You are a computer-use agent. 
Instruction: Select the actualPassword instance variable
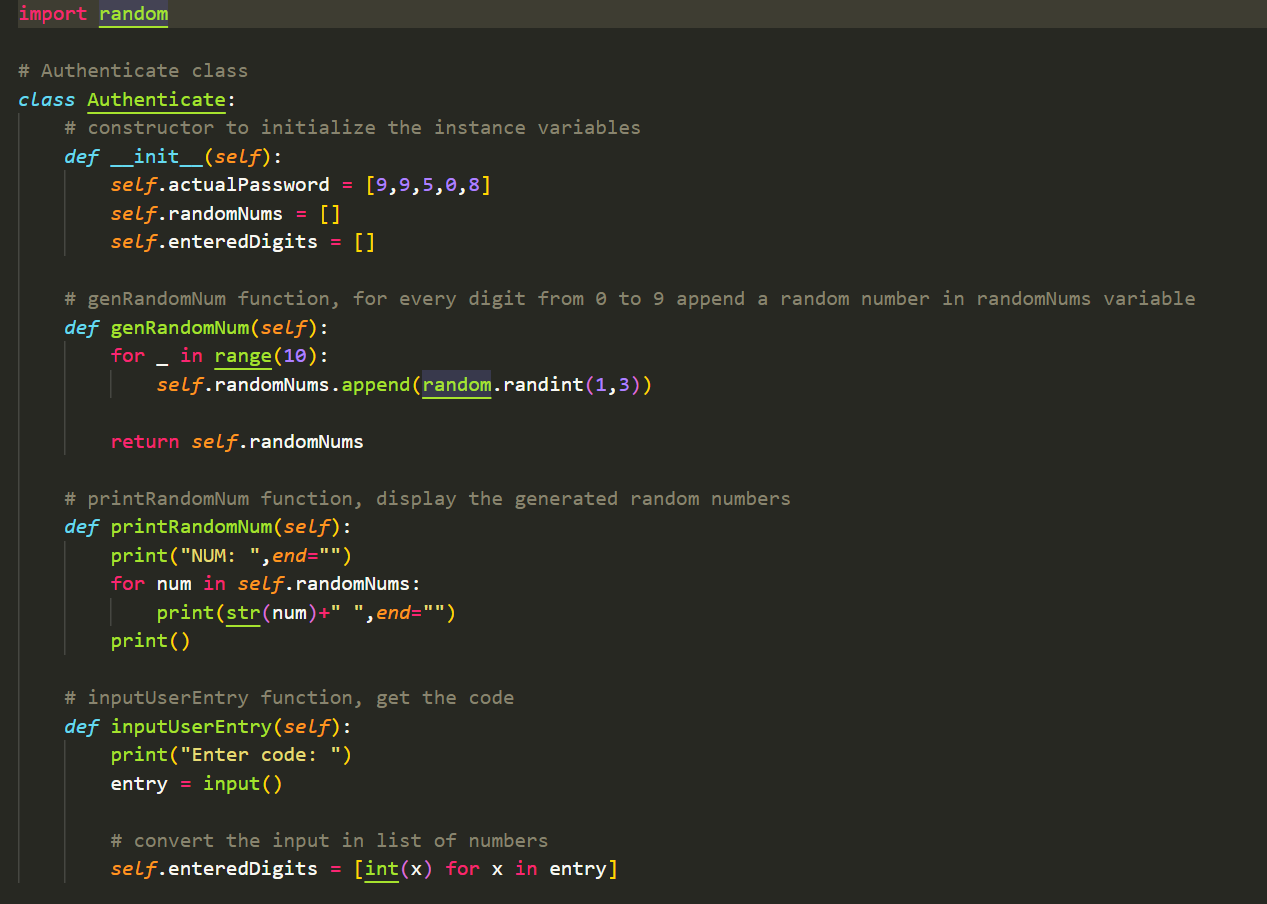point(243,184)
